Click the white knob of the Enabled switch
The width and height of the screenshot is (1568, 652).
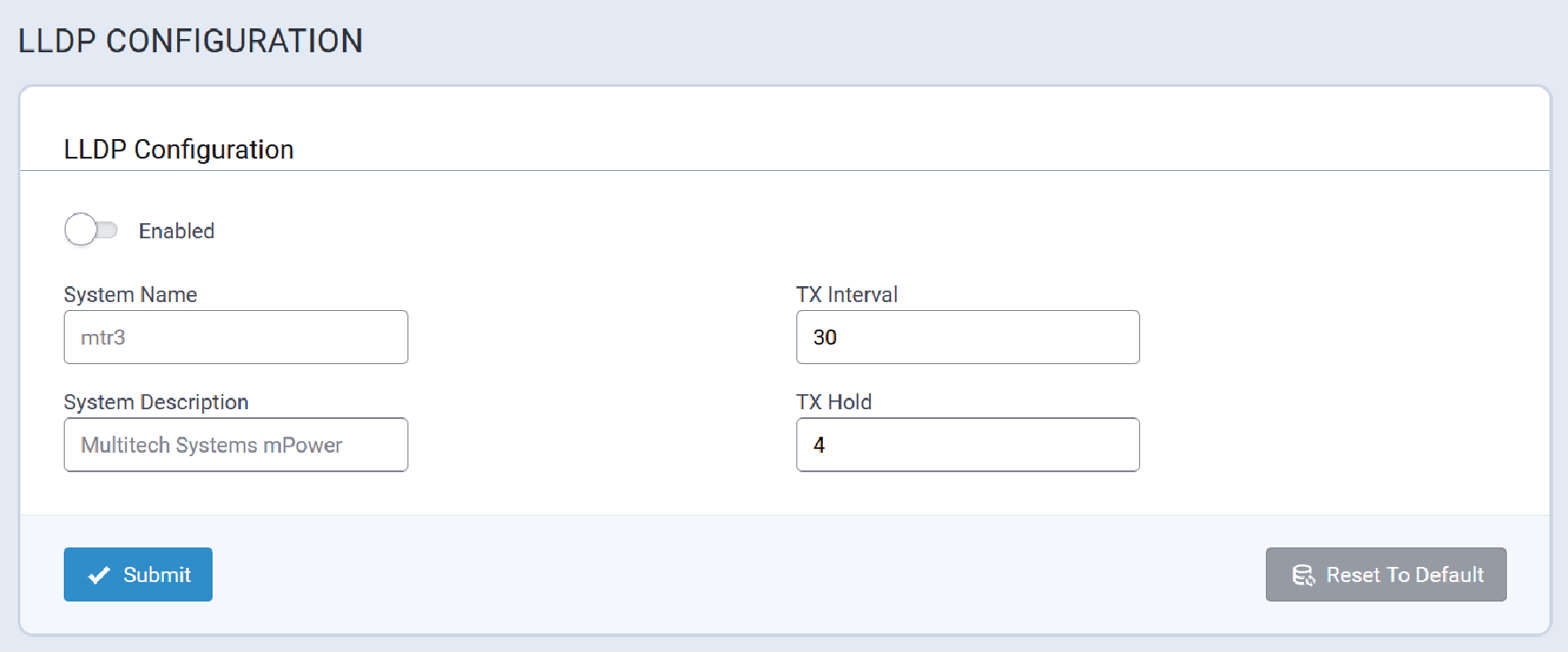(81, 230)
